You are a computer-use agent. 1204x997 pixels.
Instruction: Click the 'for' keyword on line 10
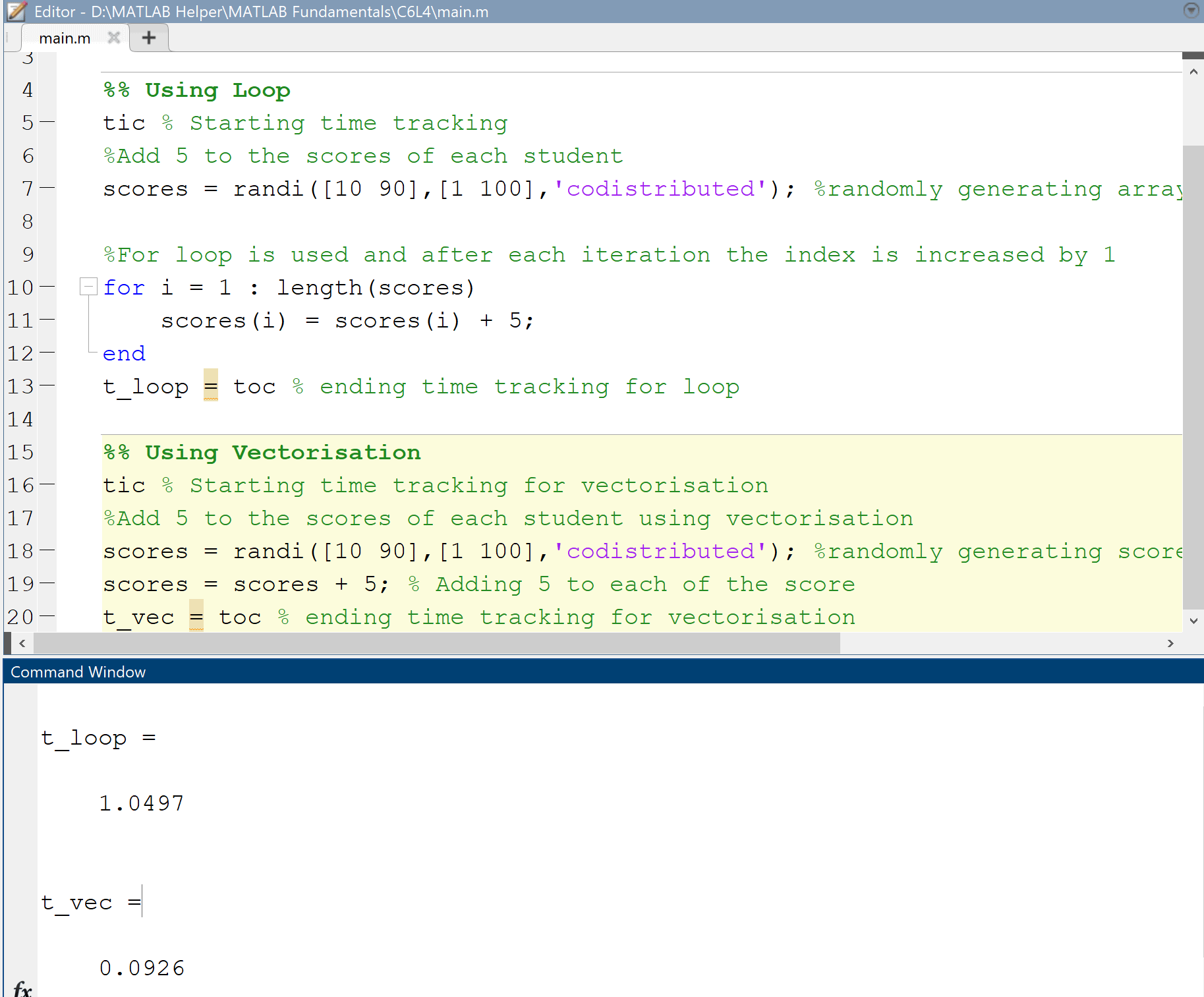(x=124, y=287)
